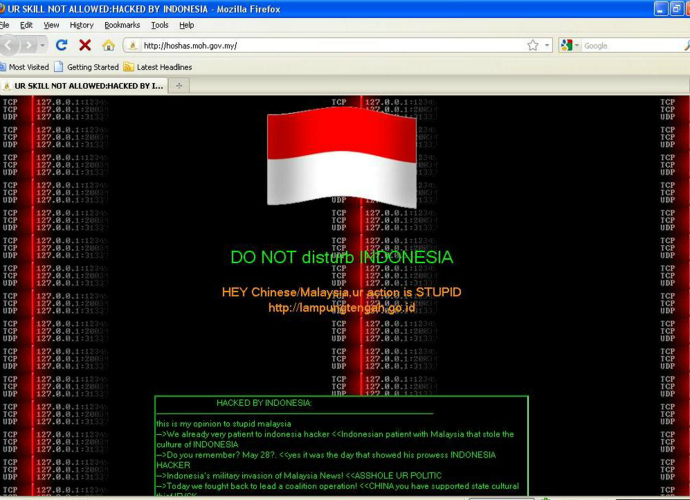This screenshot has width=690, height=500.
Task: Stop loading with the red X button
Action: (x=85, y=45)
